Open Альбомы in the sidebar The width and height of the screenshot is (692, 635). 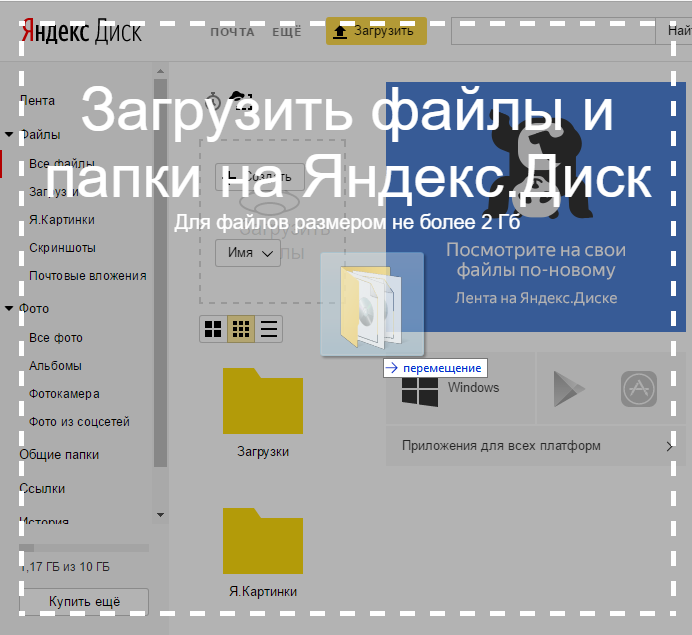pyautogui.click(x=55, y=366)
